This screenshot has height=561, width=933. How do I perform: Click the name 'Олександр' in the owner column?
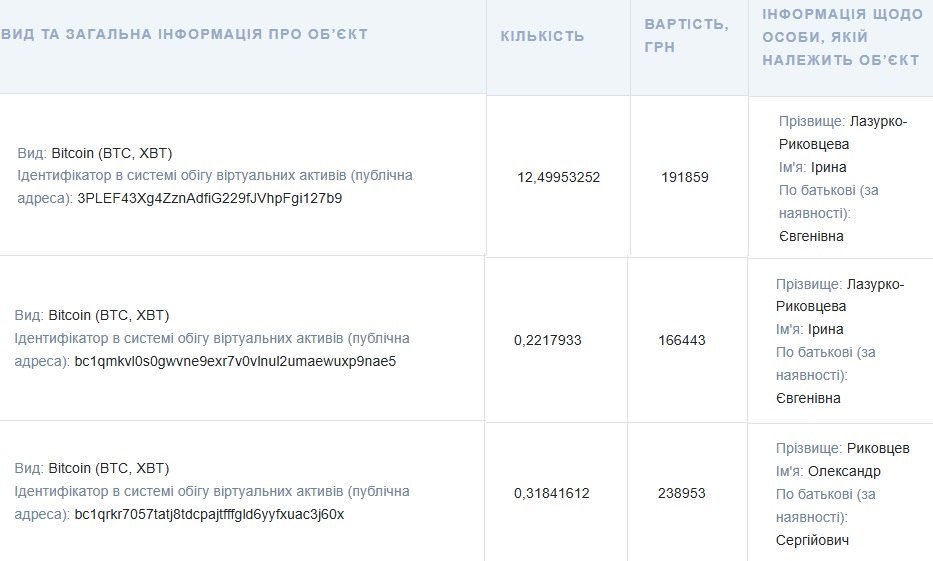click(x=843, y=471)
